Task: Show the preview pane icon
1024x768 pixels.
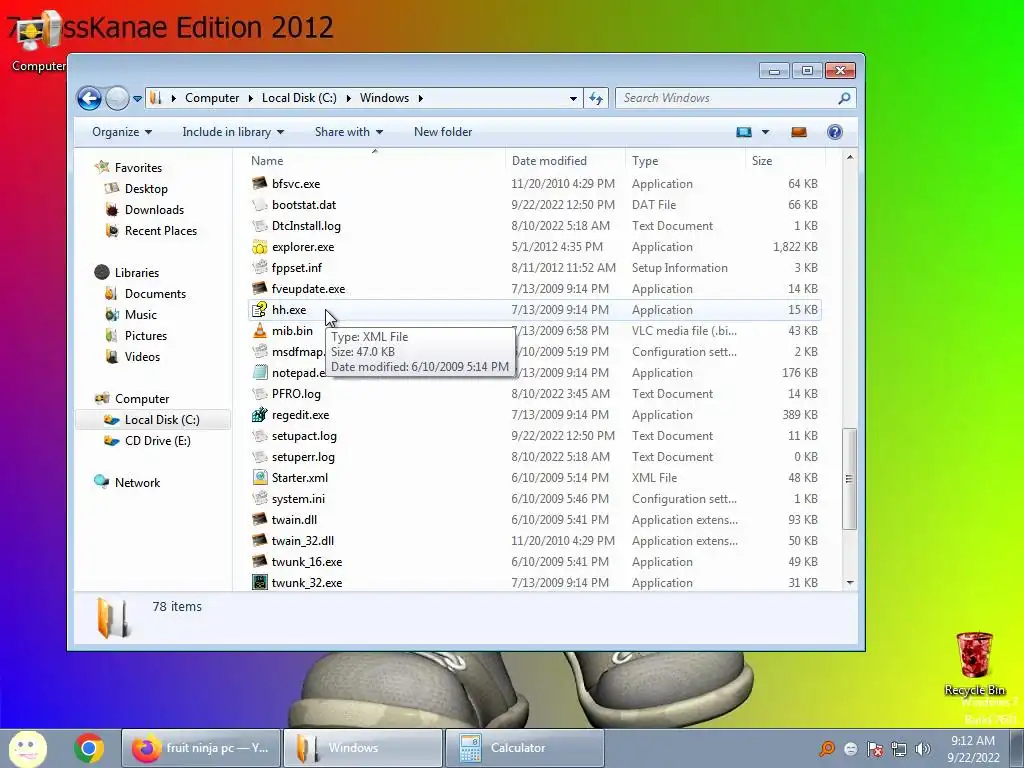Action: [x=799, y=132]
